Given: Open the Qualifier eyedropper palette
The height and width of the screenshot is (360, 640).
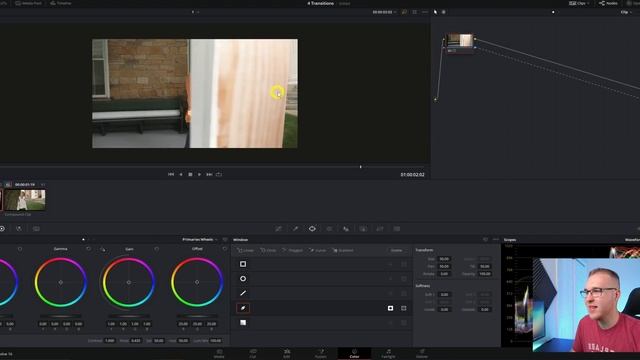Looking at the screenshot, I should point(295,229).
